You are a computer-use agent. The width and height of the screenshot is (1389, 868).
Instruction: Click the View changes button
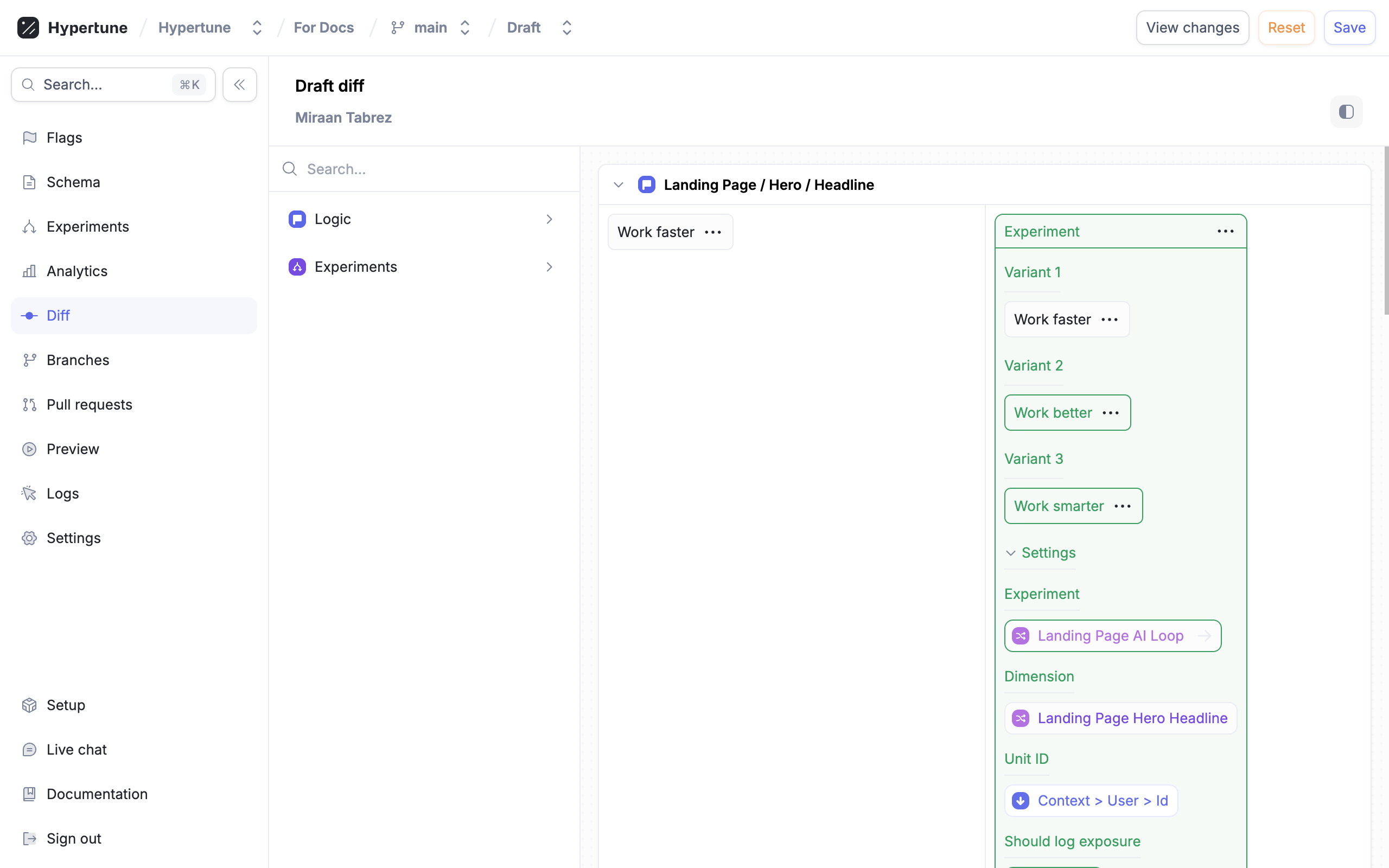[1192, 28]
